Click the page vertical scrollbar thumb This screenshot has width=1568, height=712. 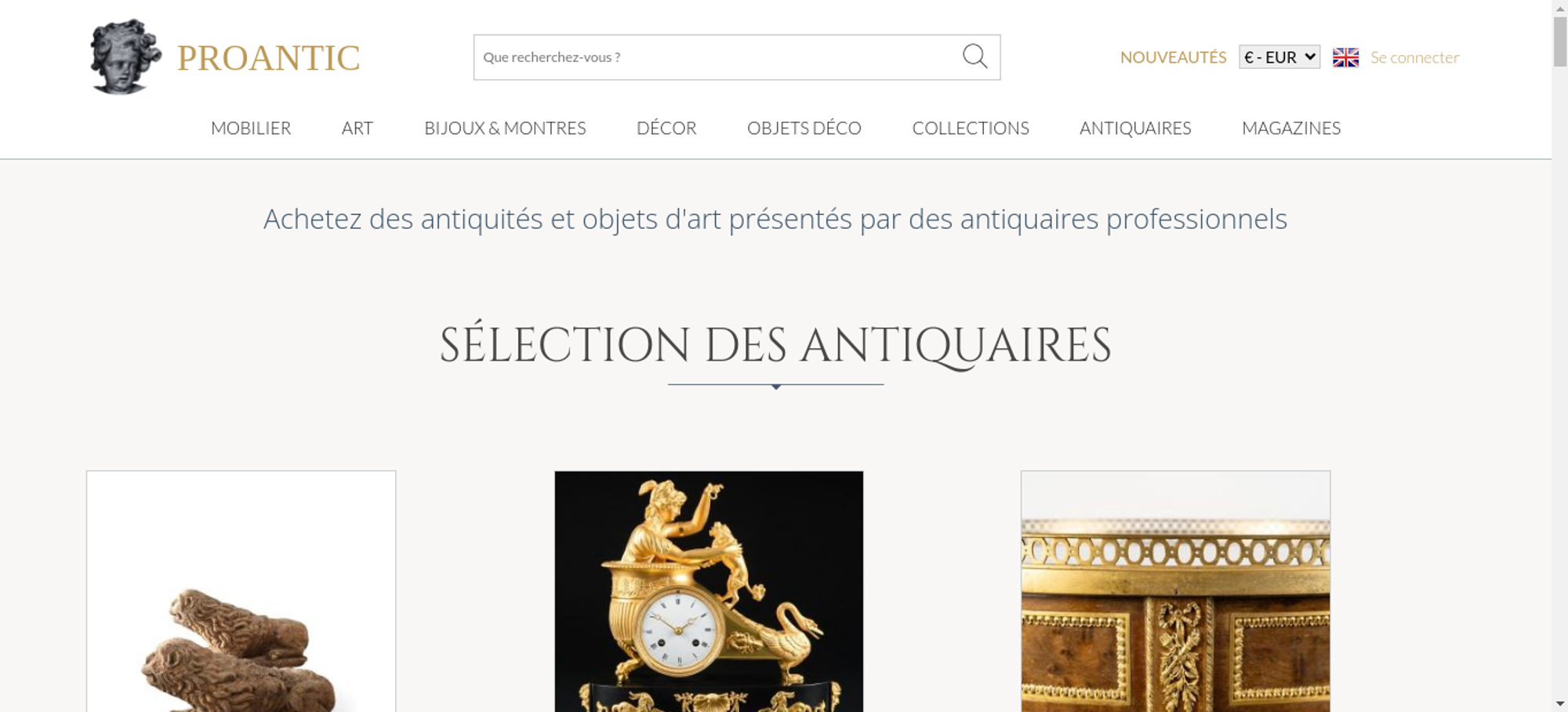[x=1560, y=41]
